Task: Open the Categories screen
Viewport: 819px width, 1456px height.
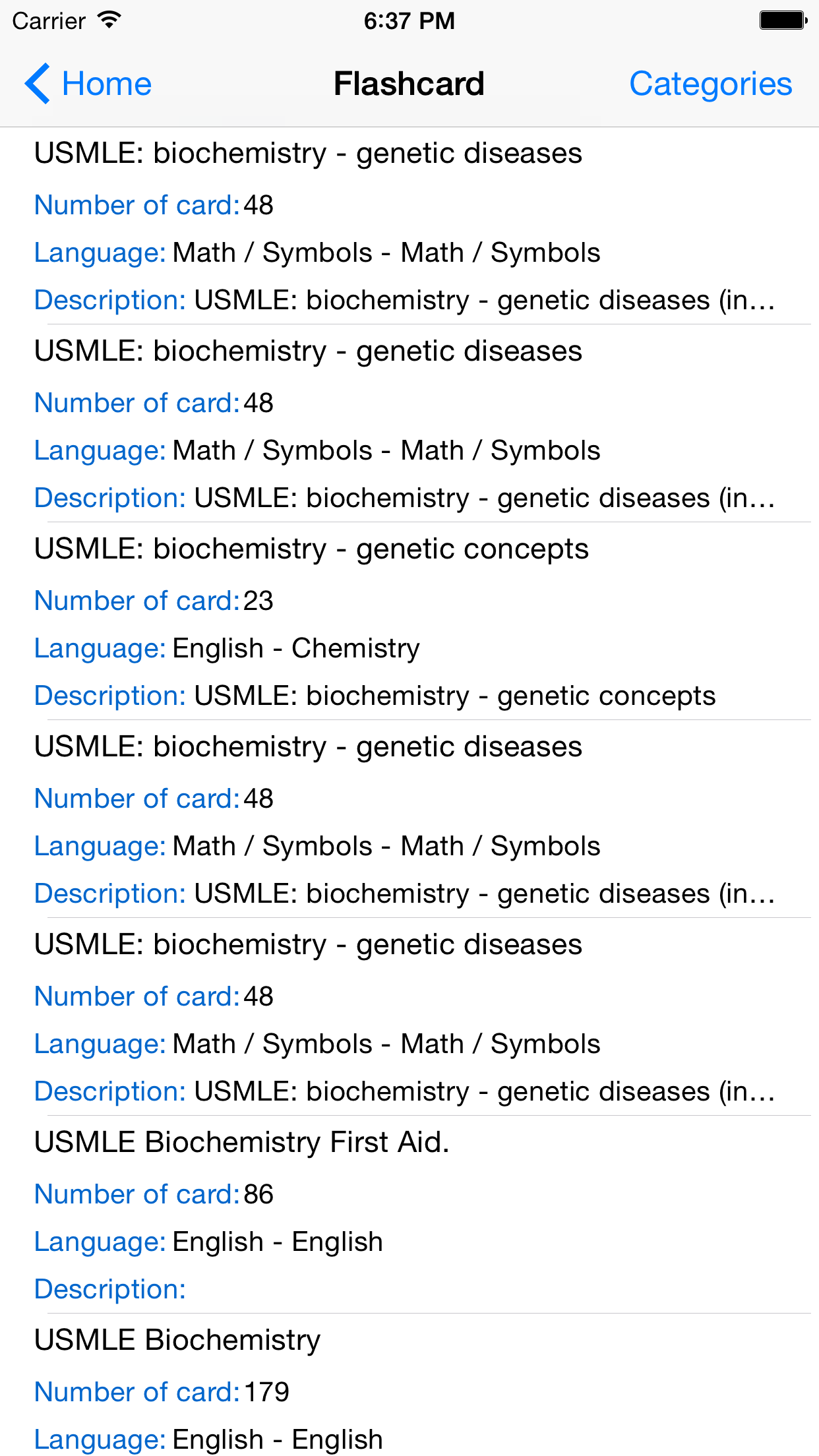Action: coord(710,84)
